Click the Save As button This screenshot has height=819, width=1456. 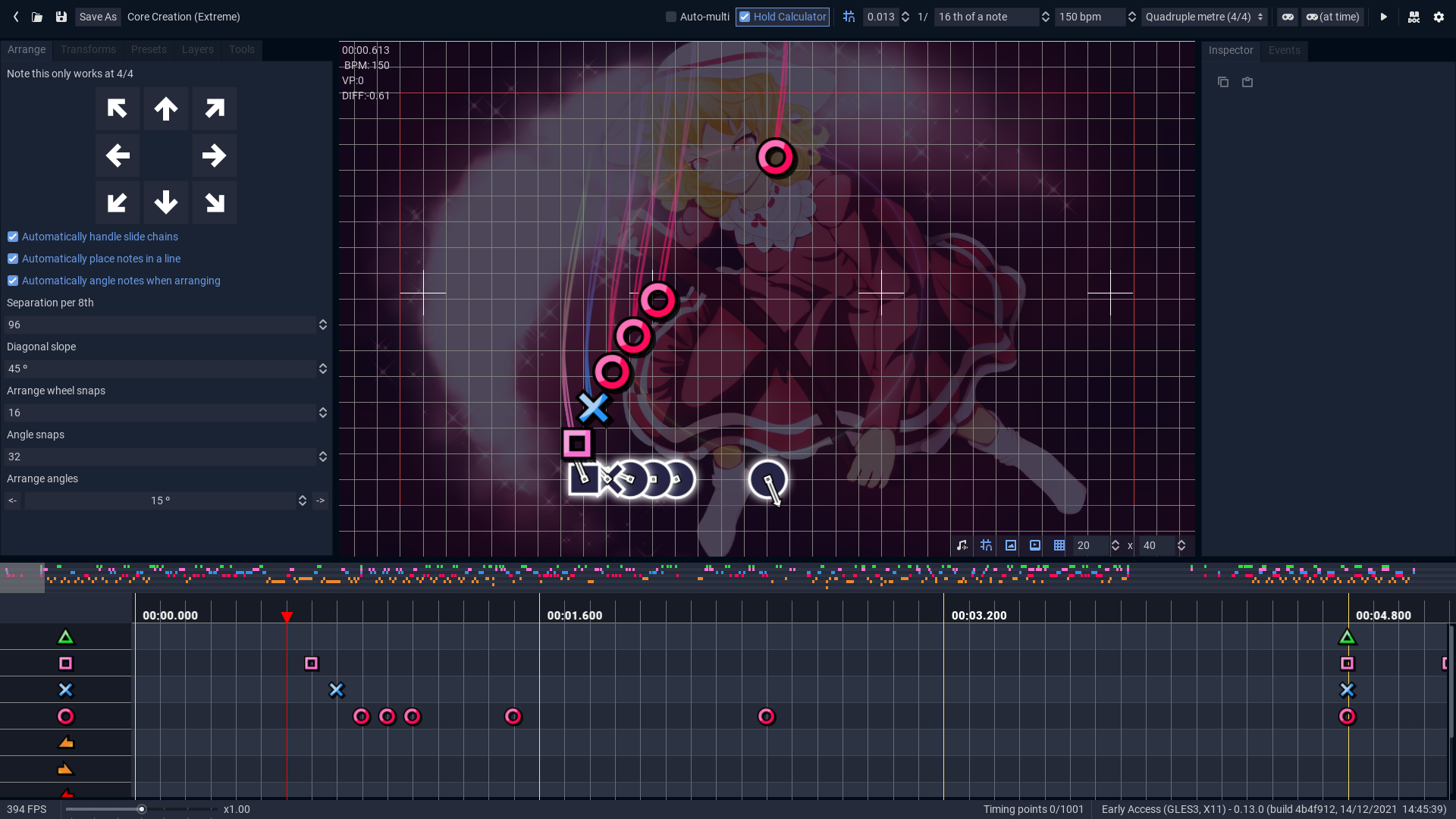click(x=98, y=17)
